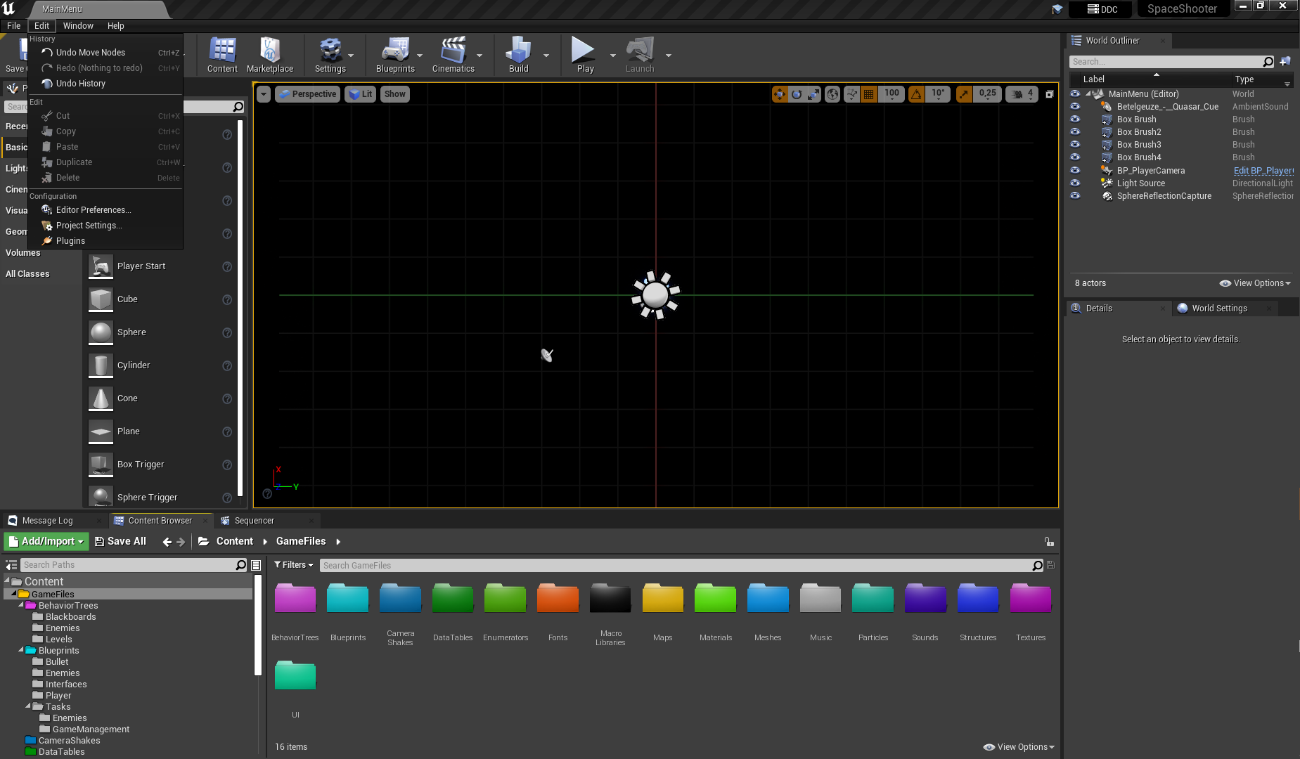1300x759 pixels.
Task: Open the Settings toolbar icon
Action: (x=330, y=55)
